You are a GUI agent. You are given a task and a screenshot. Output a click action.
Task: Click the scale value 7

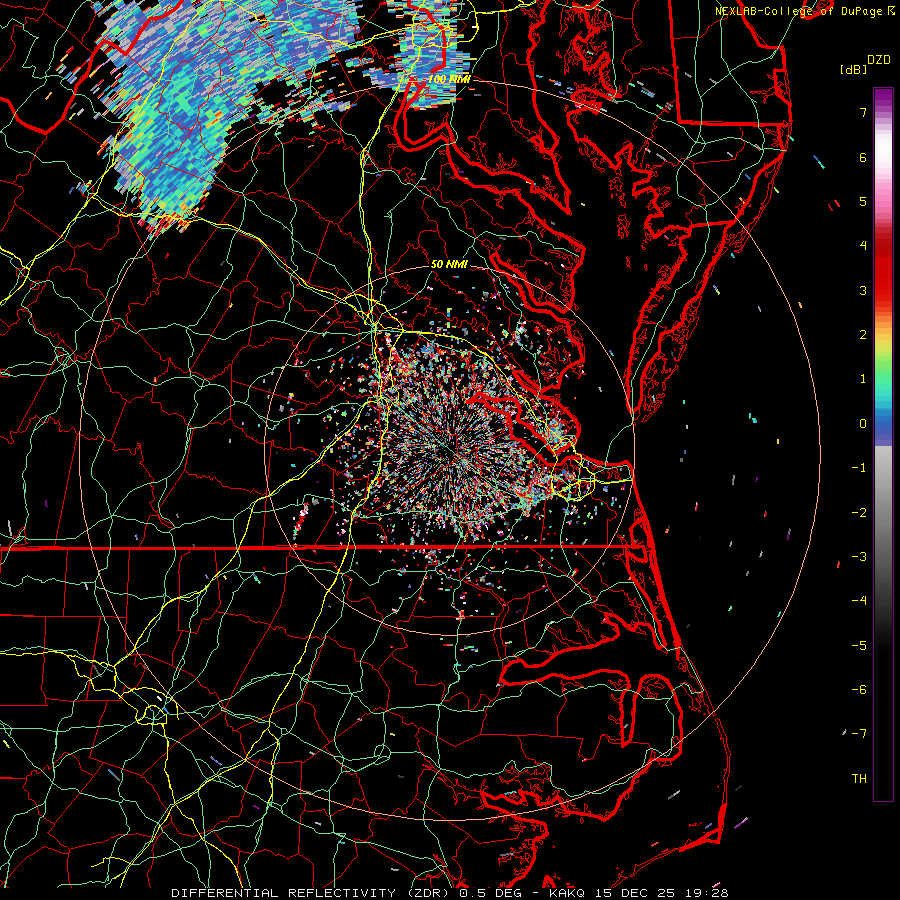pos(863,112)
